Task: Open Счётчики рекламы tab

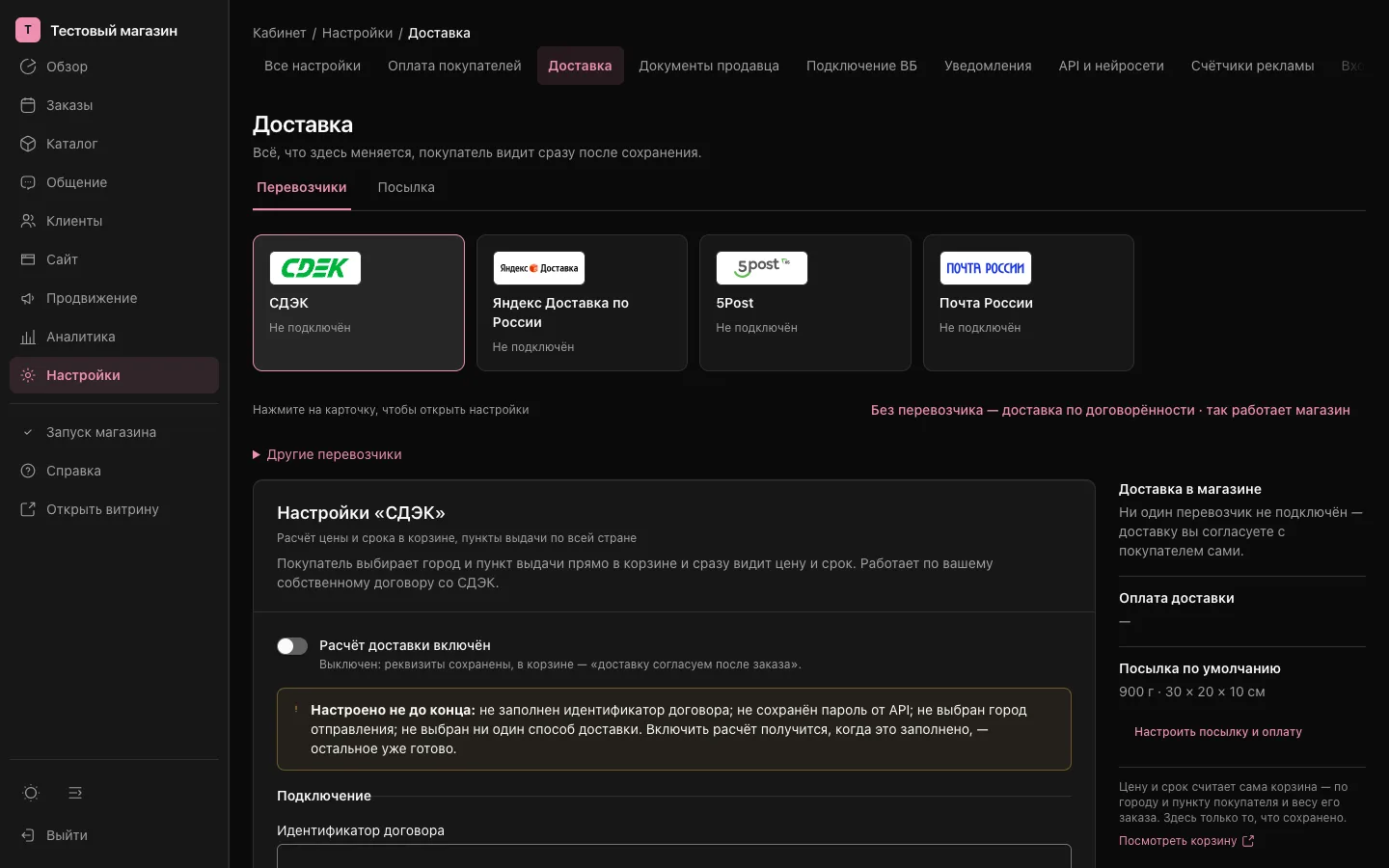Action: [1252, 66]
